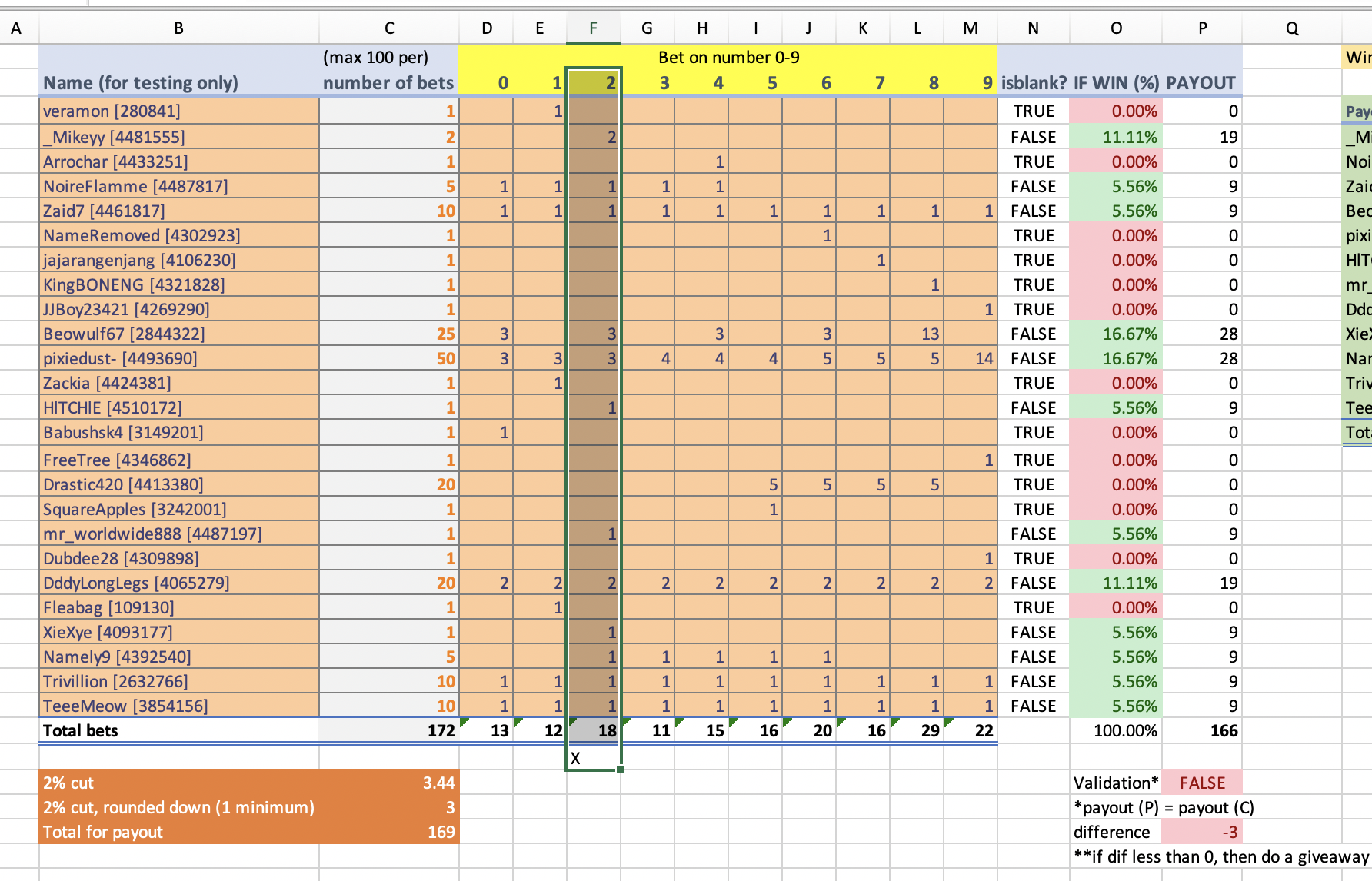Click _Mikeyy's 11.11% IF WIN cell
The image size is (1372, 881).
pos(1116,137)
